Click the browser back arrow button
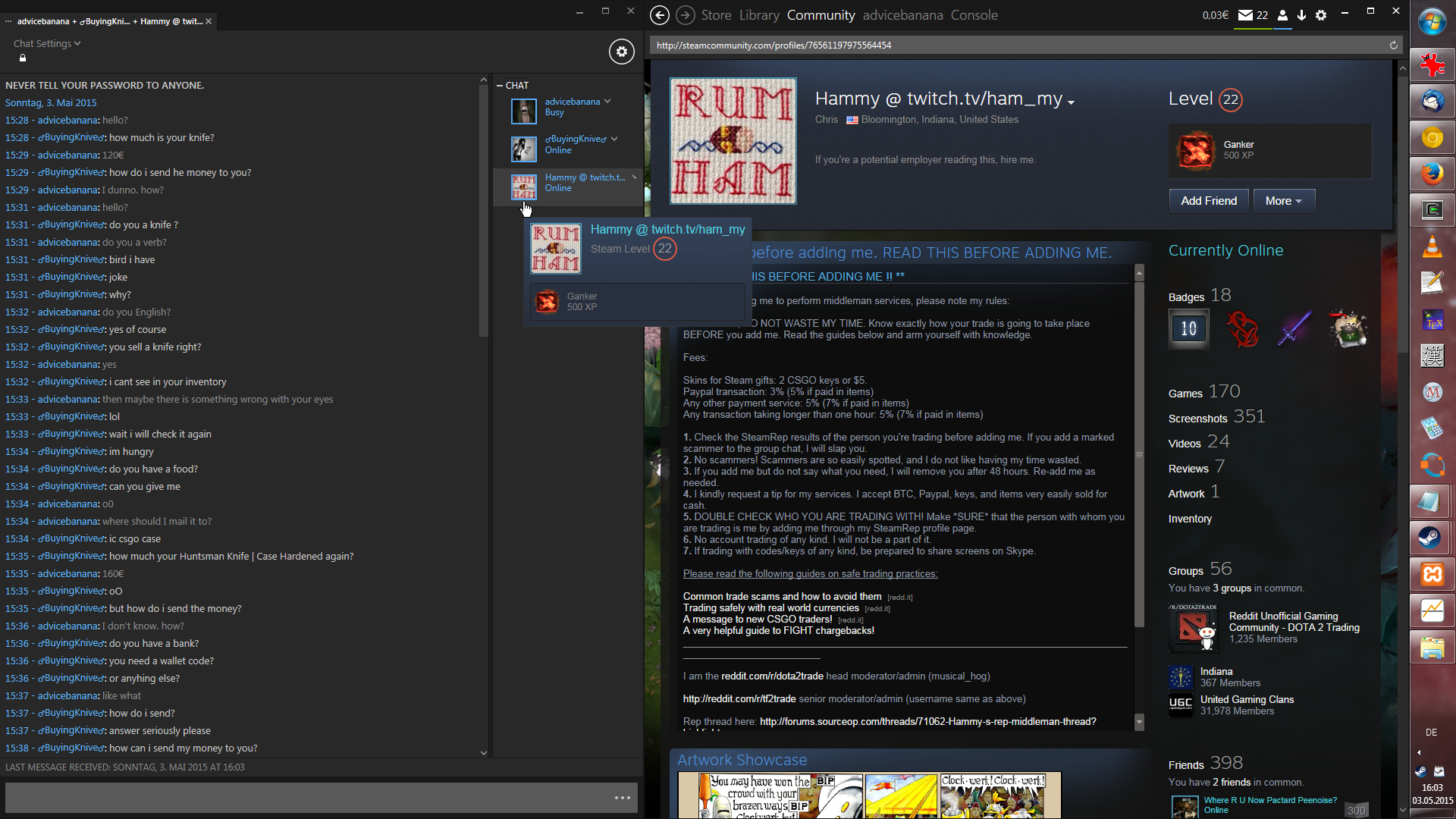Image resolution: width=1456 pixels, height=819 pixels. pyautogui.click(x=660, y=15)
